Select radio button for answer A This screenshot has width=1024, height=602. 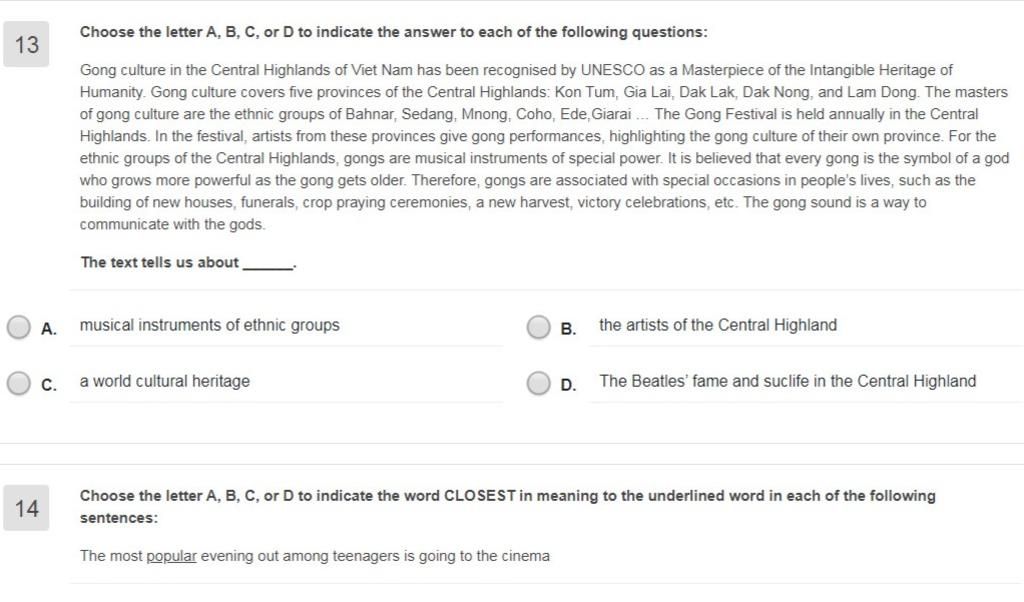[x=19, y=327]
